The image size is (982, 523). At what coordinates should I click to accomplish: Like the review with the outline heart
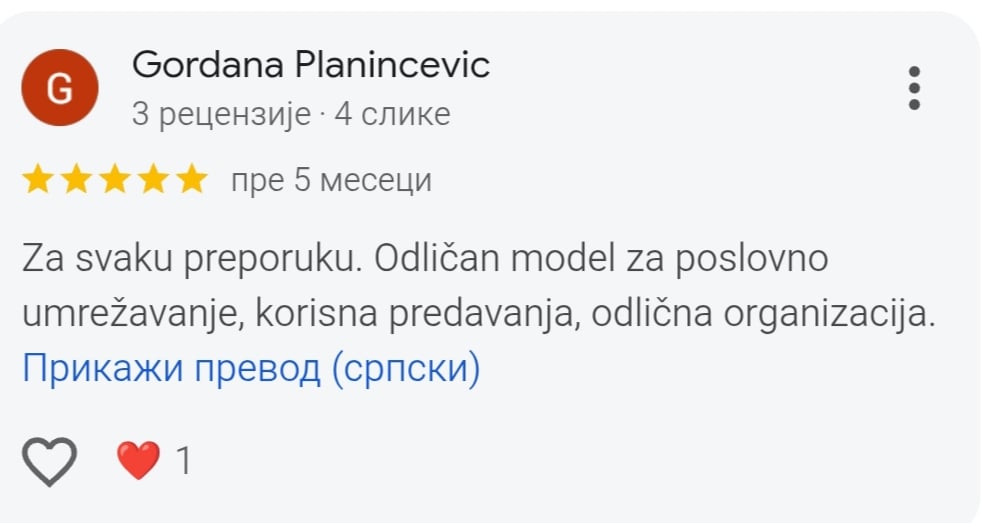click(x=49, y=461)
